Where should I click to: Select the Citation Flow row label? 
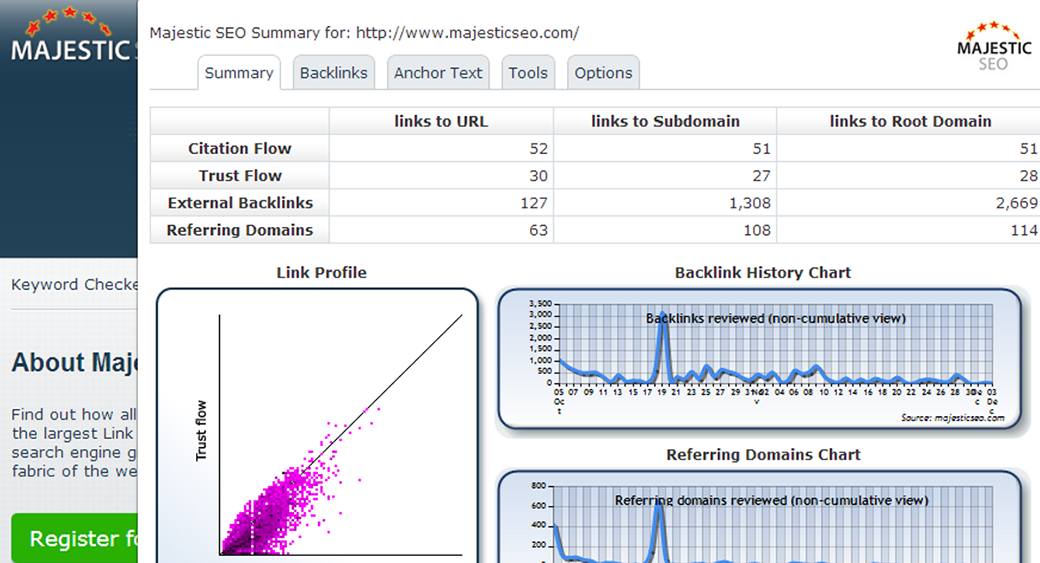tap(240, 149)
